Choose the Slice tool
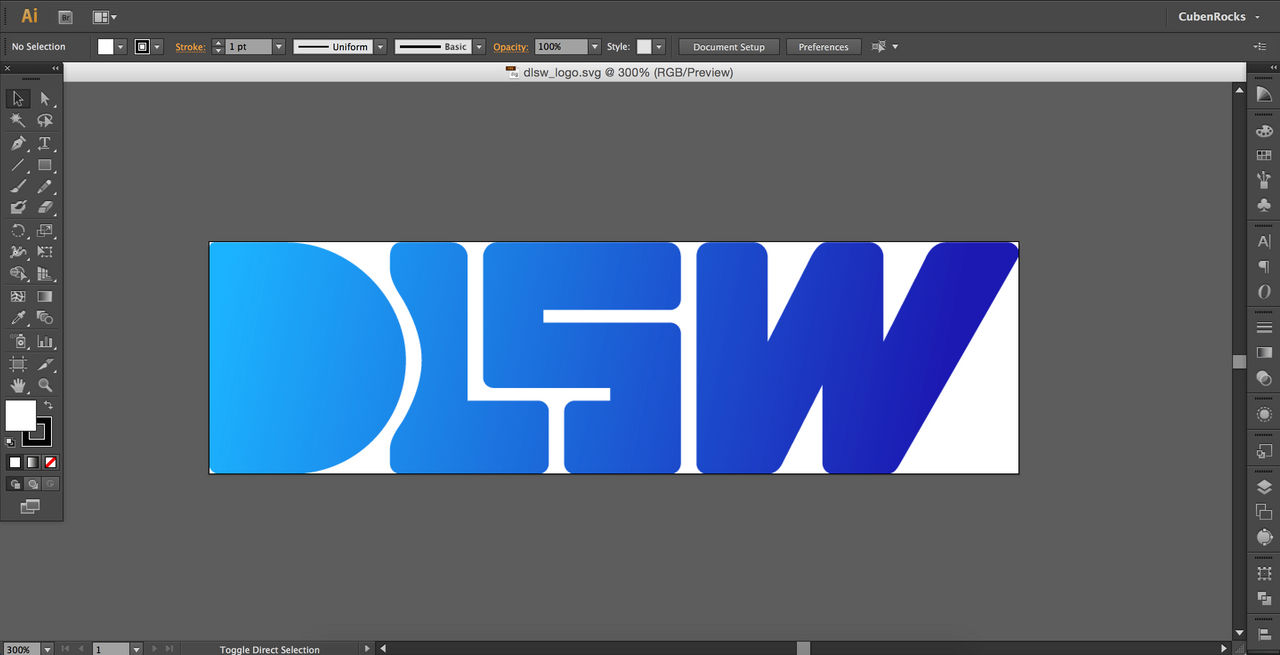This screenshot has width=1280, height=655. click(x=45, y=364)
